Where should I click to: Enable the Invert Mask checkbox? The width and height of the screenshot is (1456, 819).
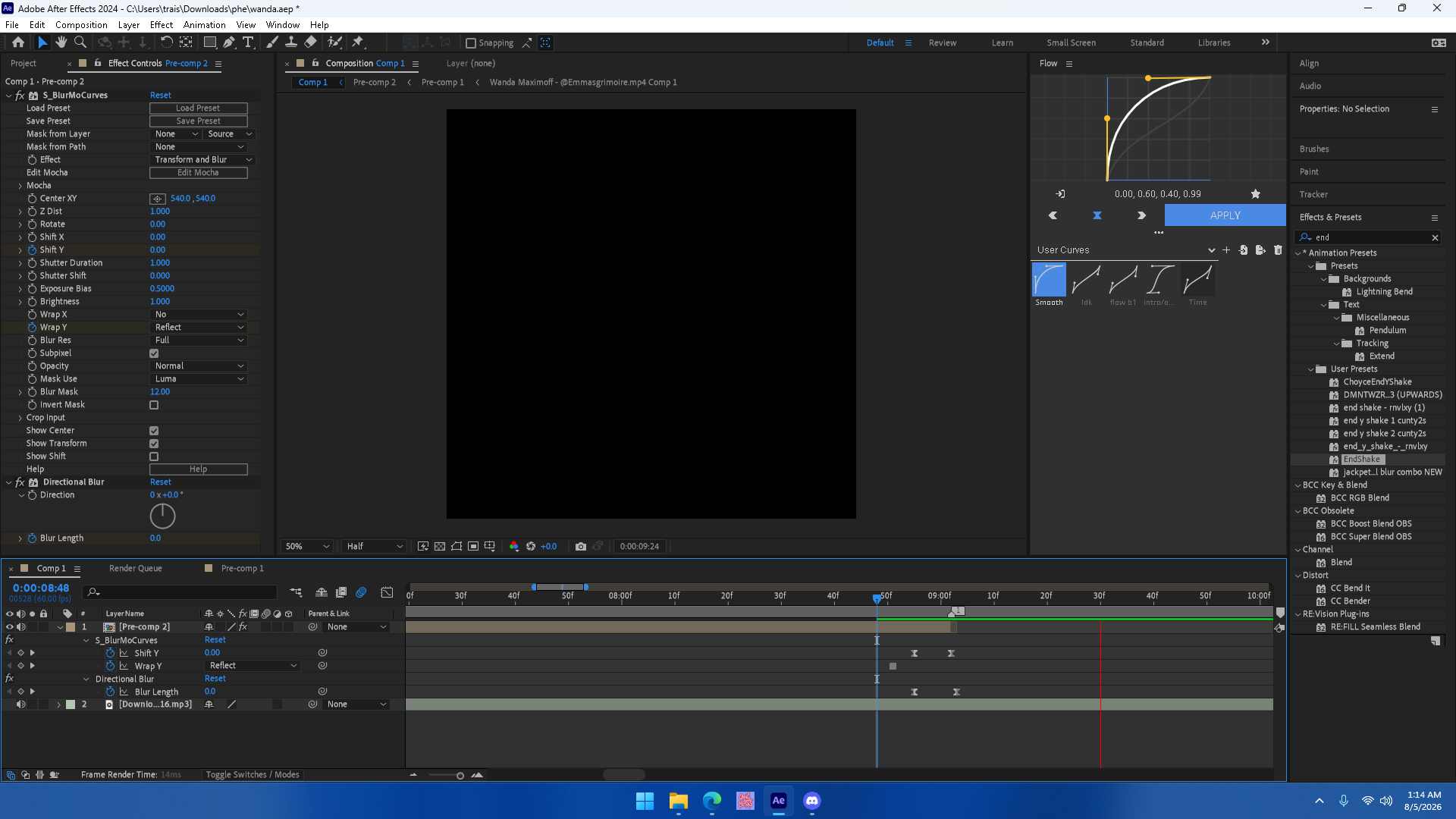pos(154,405)
